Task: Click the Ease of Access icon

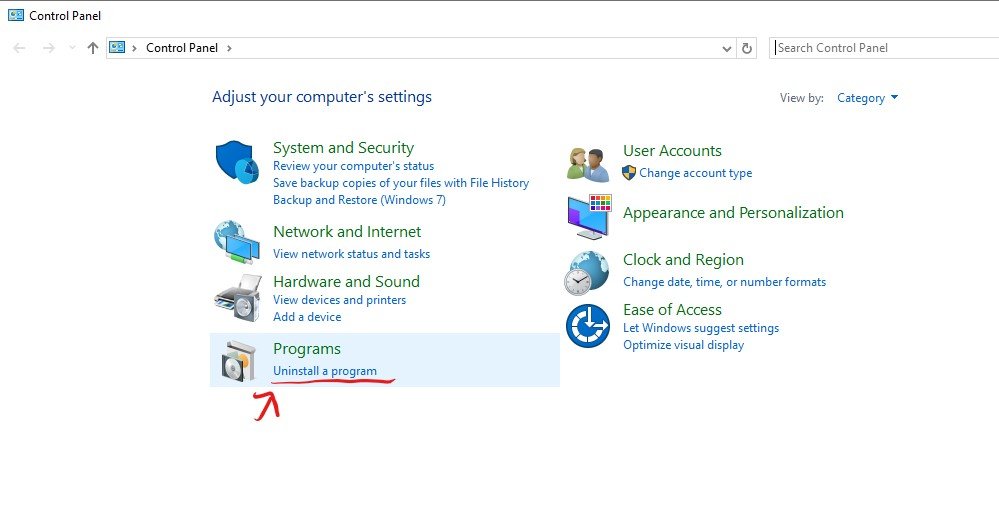Action: click(x=587, y=326)
